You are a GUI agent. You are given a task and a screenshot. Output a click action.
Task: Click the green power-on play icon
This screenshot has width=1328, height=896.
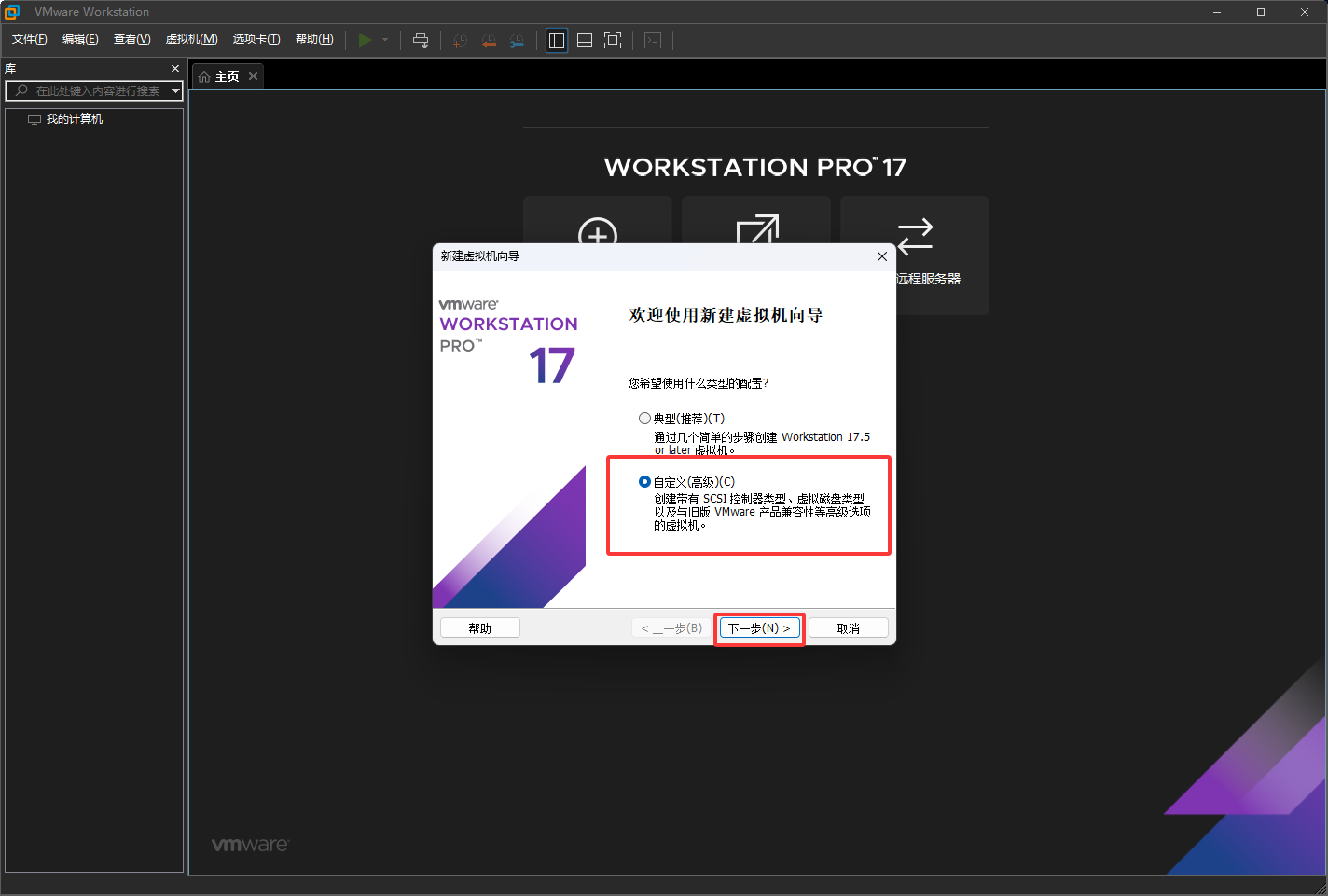[x=366, y=40]
